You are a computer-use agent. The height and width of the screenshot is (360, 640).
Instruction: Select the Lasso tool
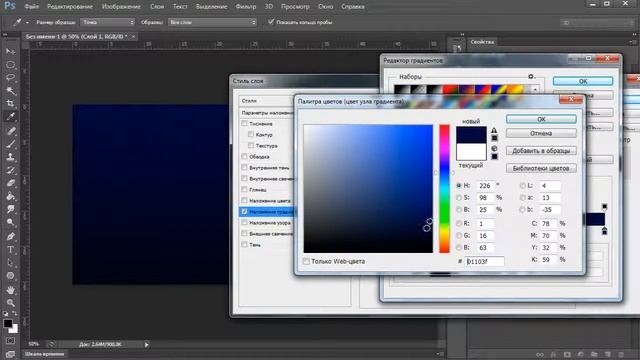[10, 78]
